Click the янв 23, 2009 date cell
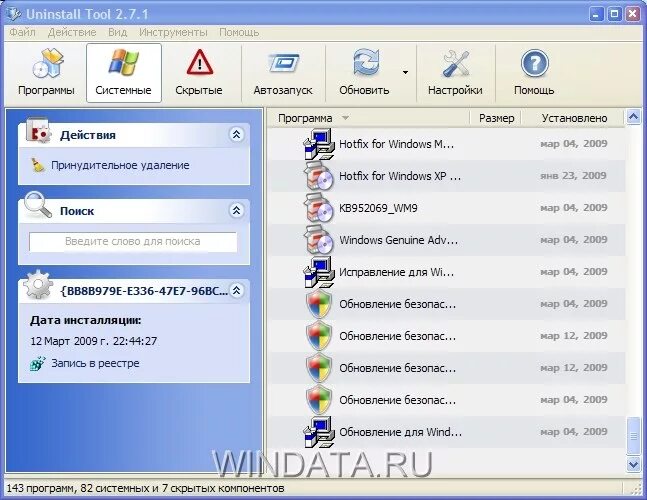Image resolution: width=647 pixels, height=500 pixels. 574,176
